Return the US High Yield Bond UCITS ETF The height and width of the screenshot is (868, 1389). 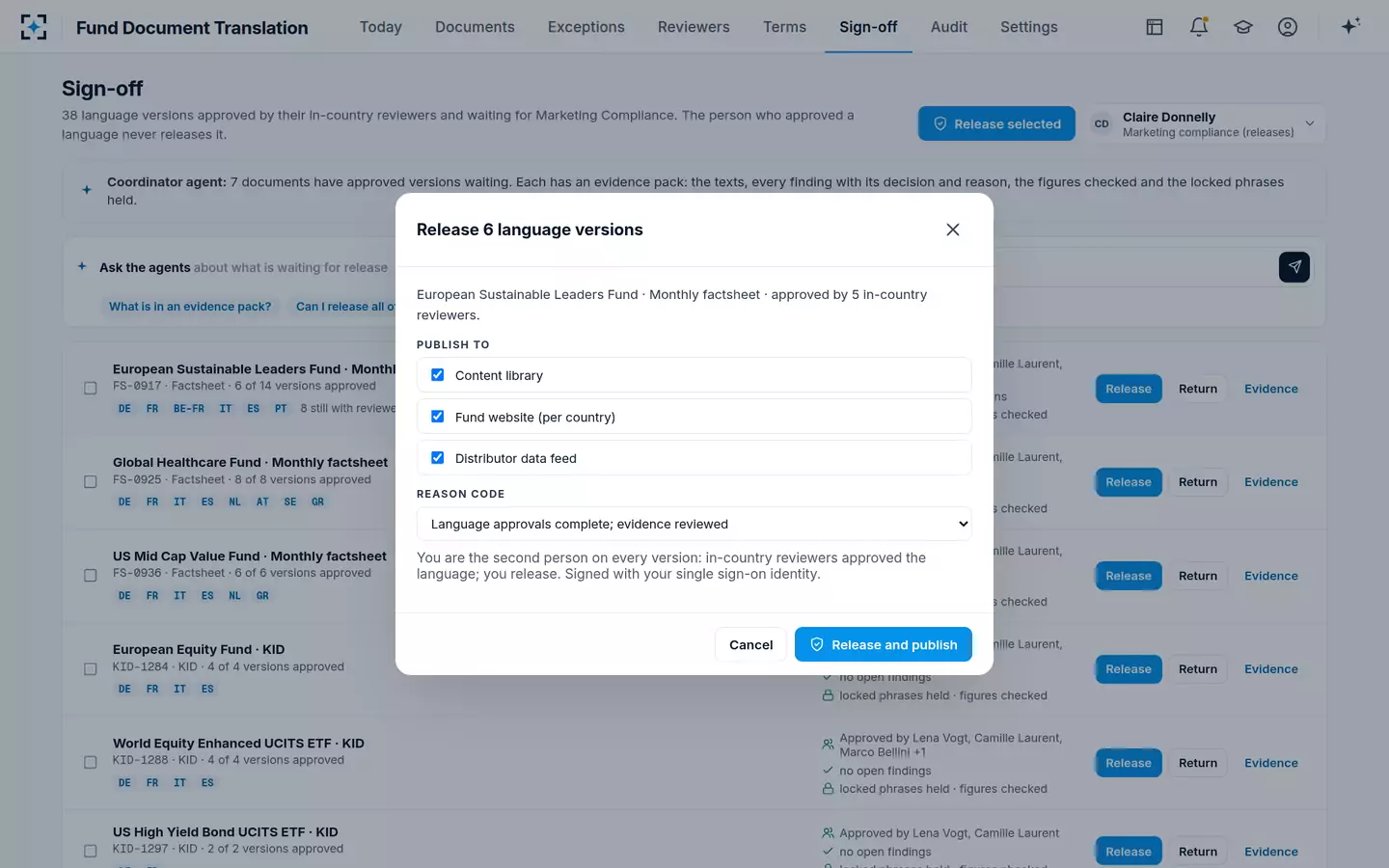tap(1198, 852)
